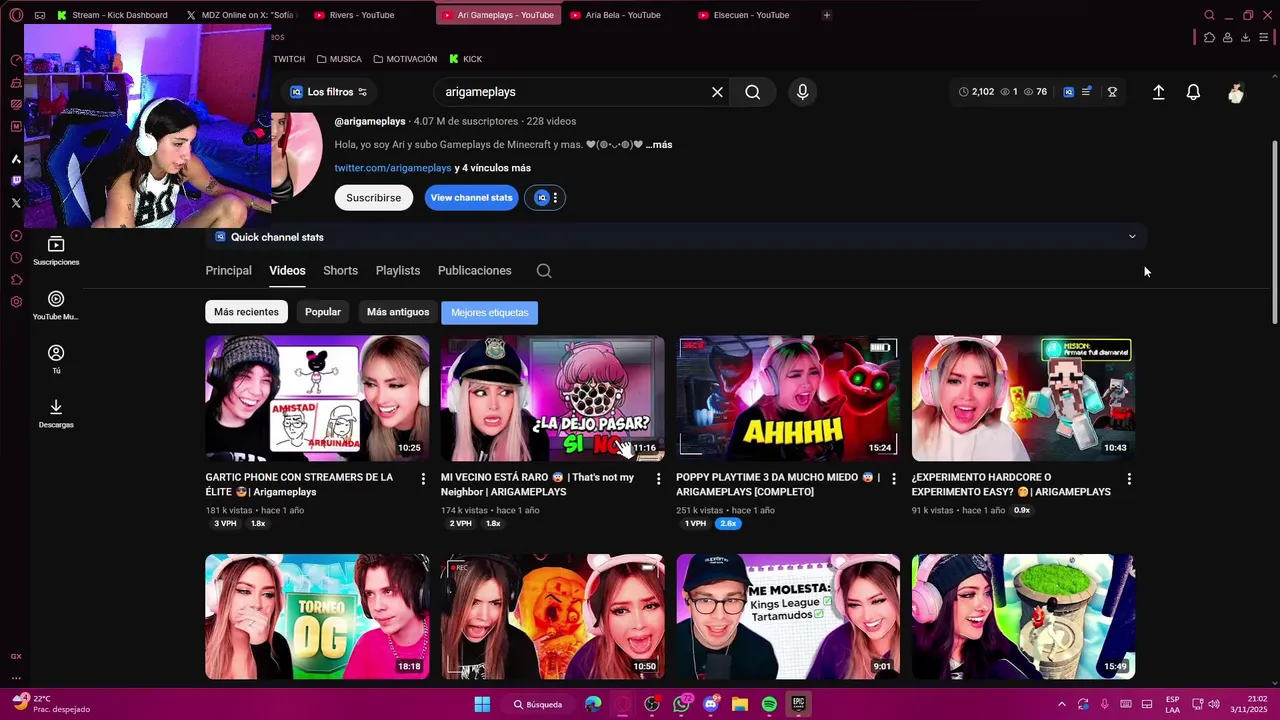
Task: Switch to the Publicaciones channel tab
Action: [x=475, y=271]
